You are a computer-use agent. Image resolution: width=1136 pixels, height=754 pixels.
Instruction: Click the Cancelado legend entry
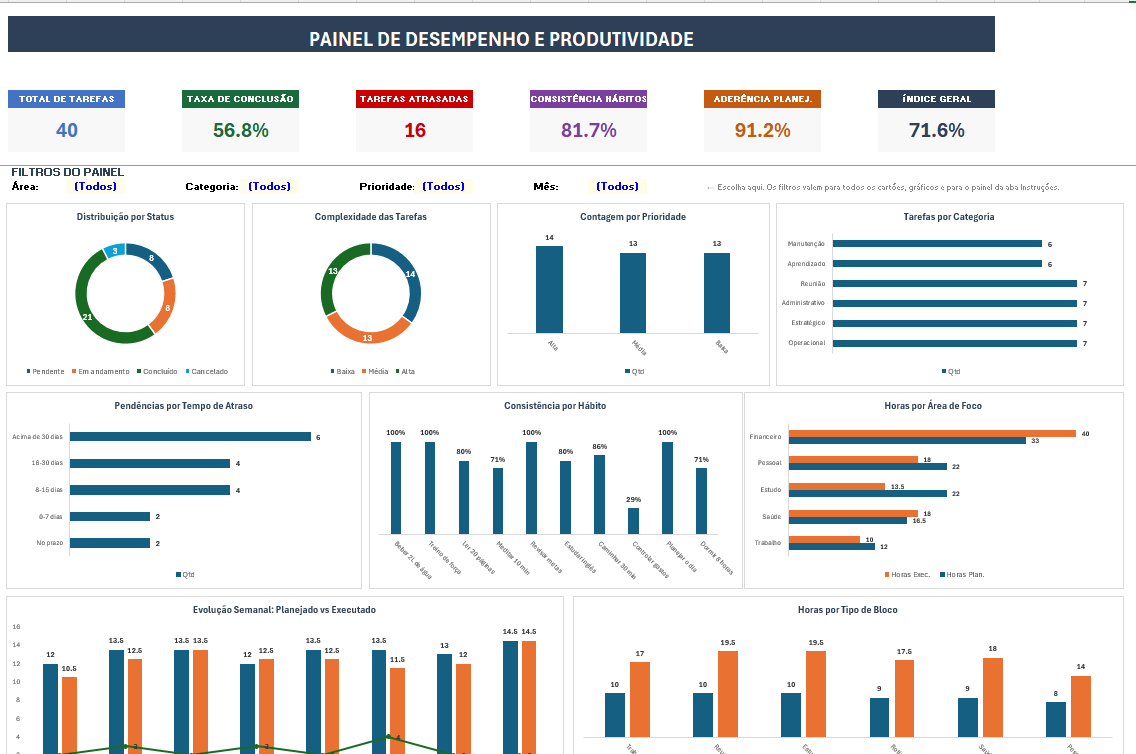pyautogui.click(x=206, y=372)
